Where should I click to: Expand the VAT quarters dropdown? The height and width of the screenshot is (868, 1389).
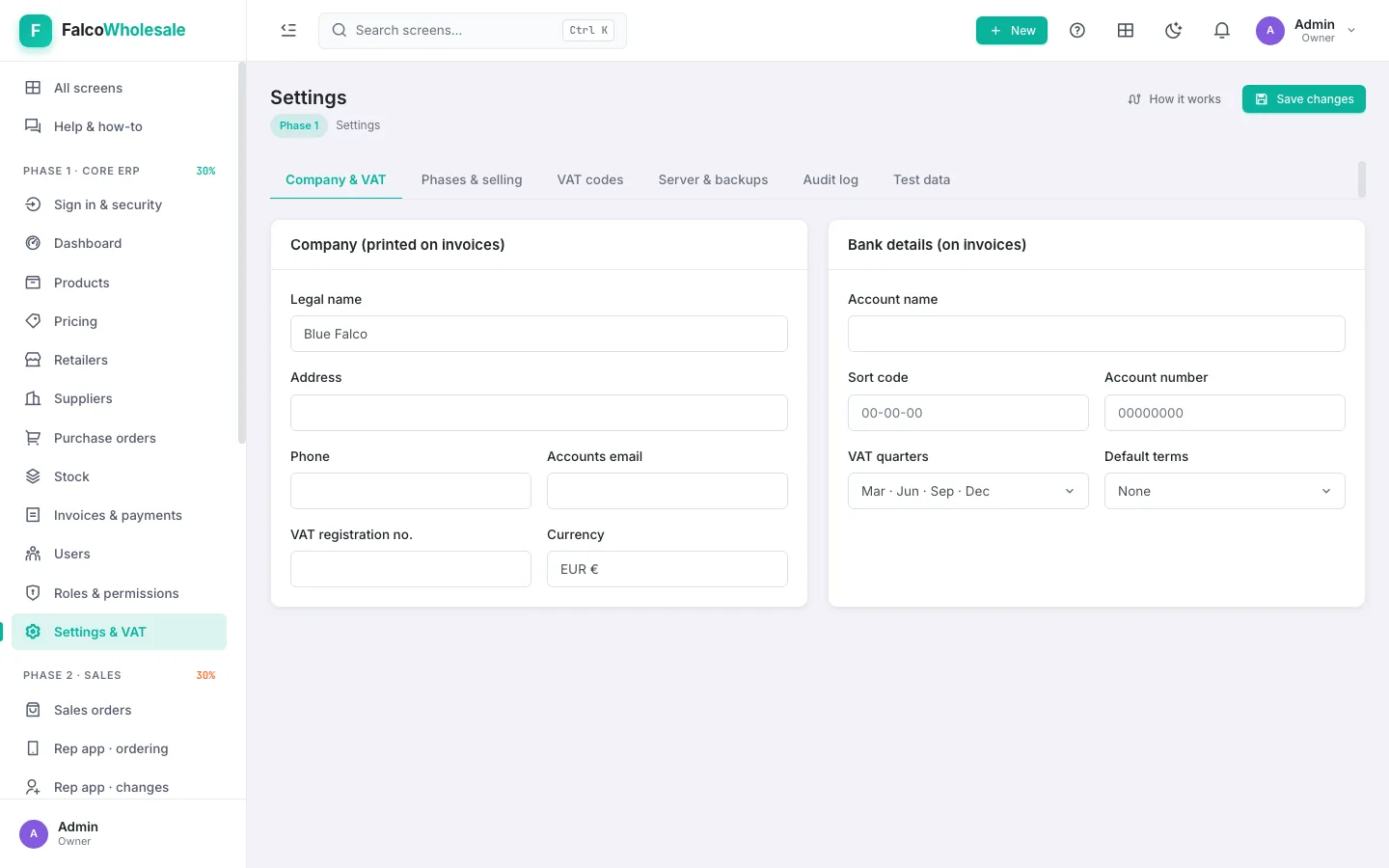click(967, 491)
